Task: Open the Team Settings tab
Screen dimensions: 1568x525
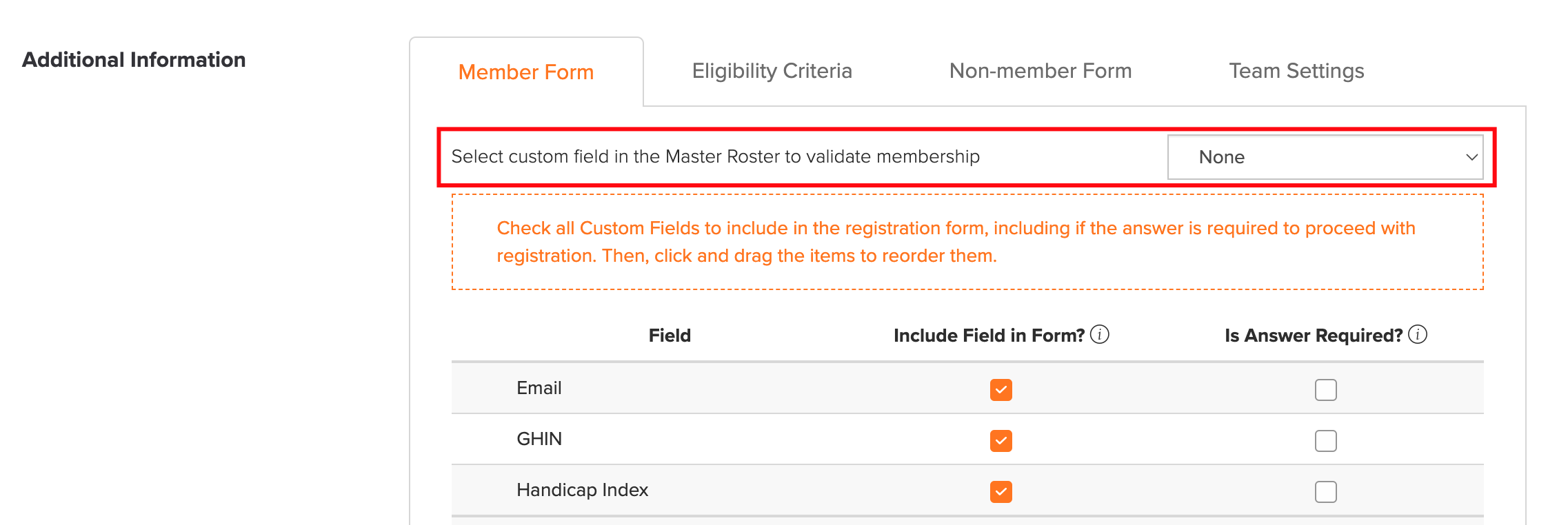Action: [x=1296, y=71]
